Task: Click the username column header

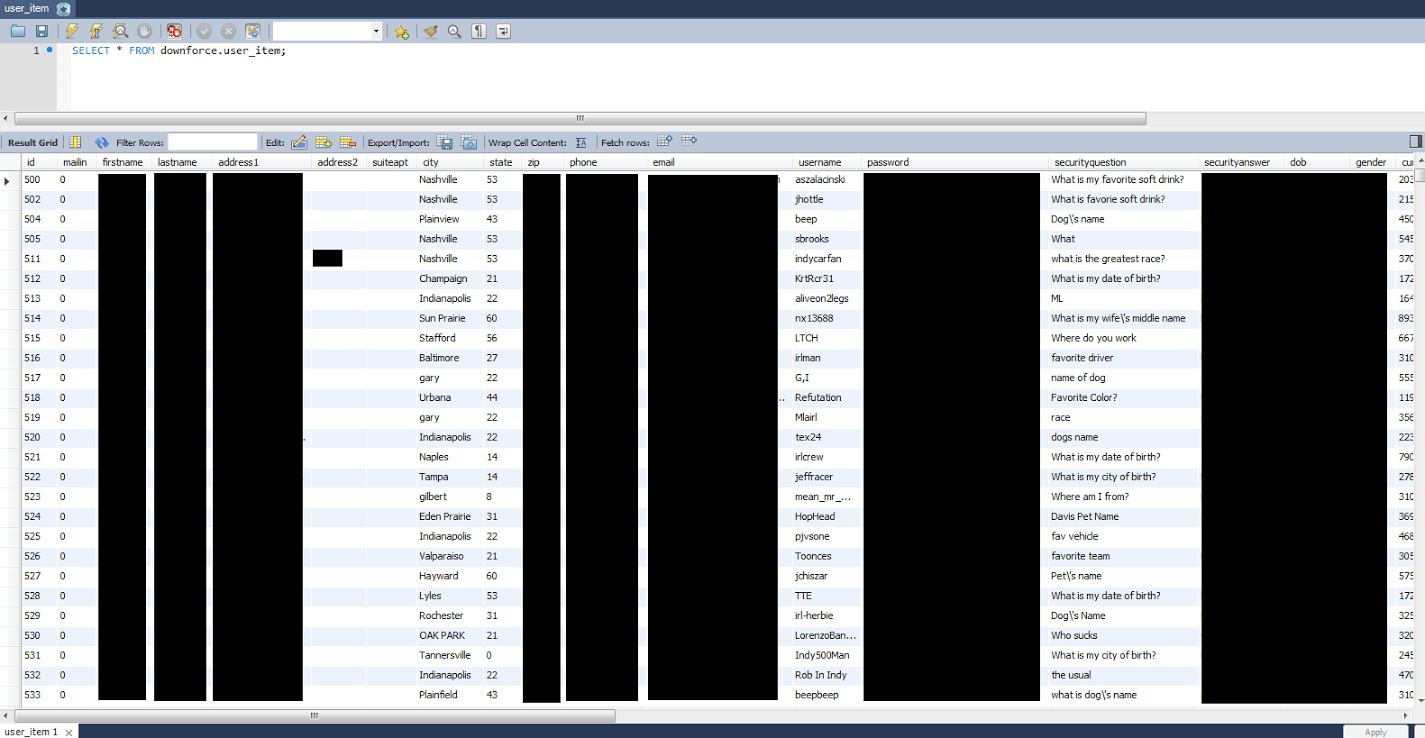Action: pyautogui.click(x=817, y=162)
